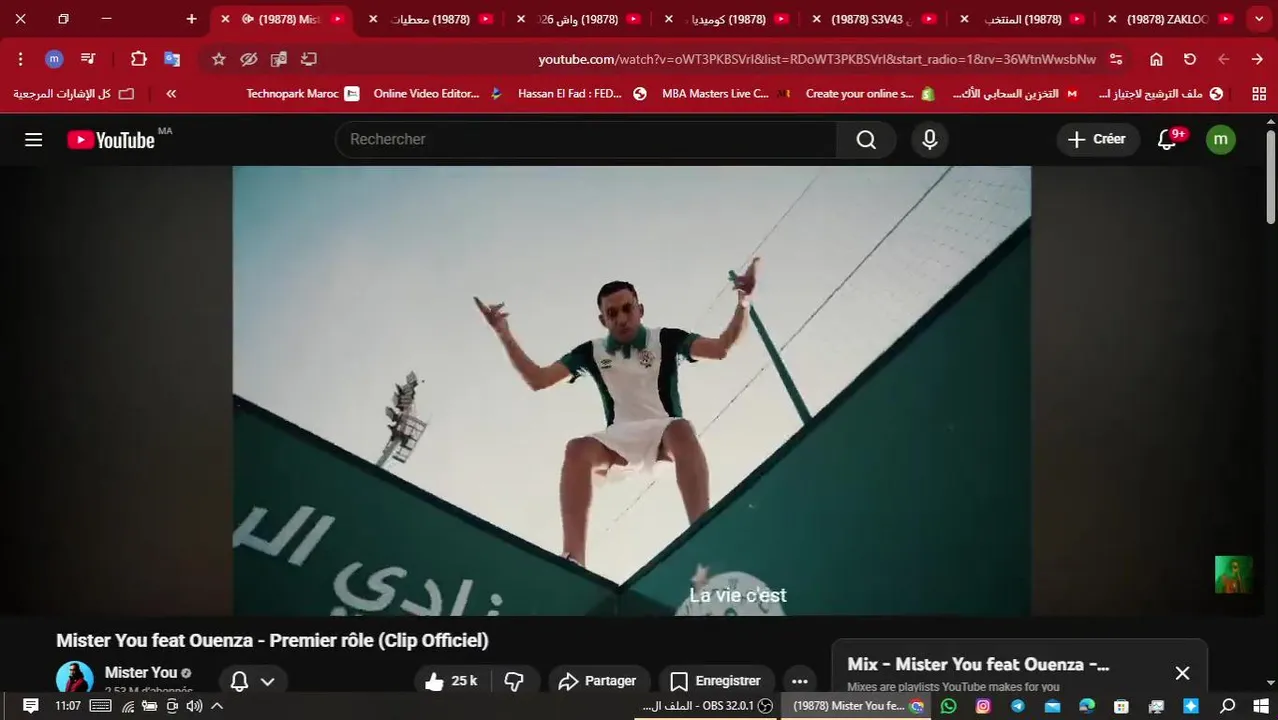Click the video player to pause
This screenshot has width=1278, height=720.
click(x=631, y=390)
